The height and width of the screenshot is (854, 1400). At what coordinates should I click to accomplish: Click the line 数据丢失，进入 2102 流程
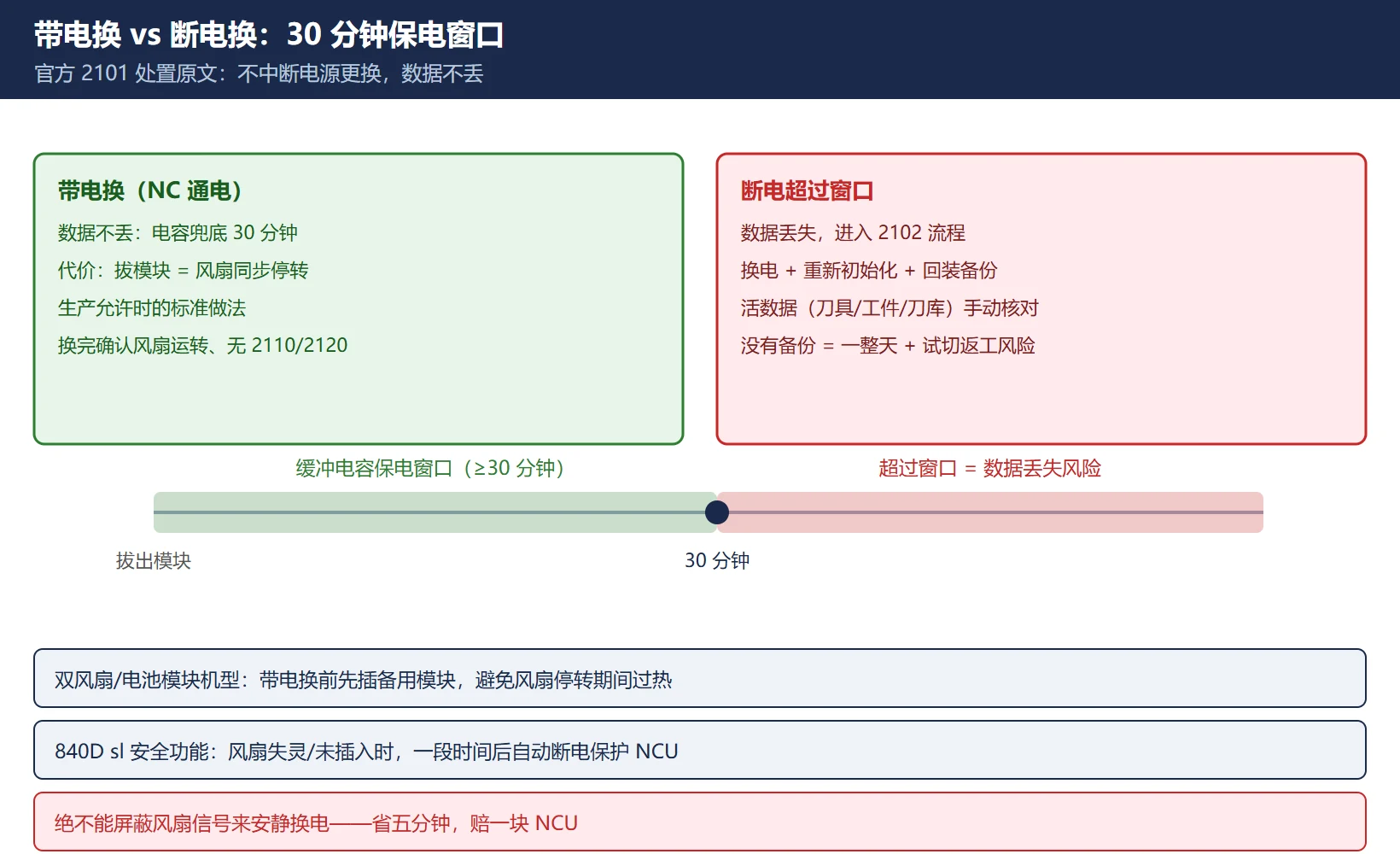click(853, 232)
